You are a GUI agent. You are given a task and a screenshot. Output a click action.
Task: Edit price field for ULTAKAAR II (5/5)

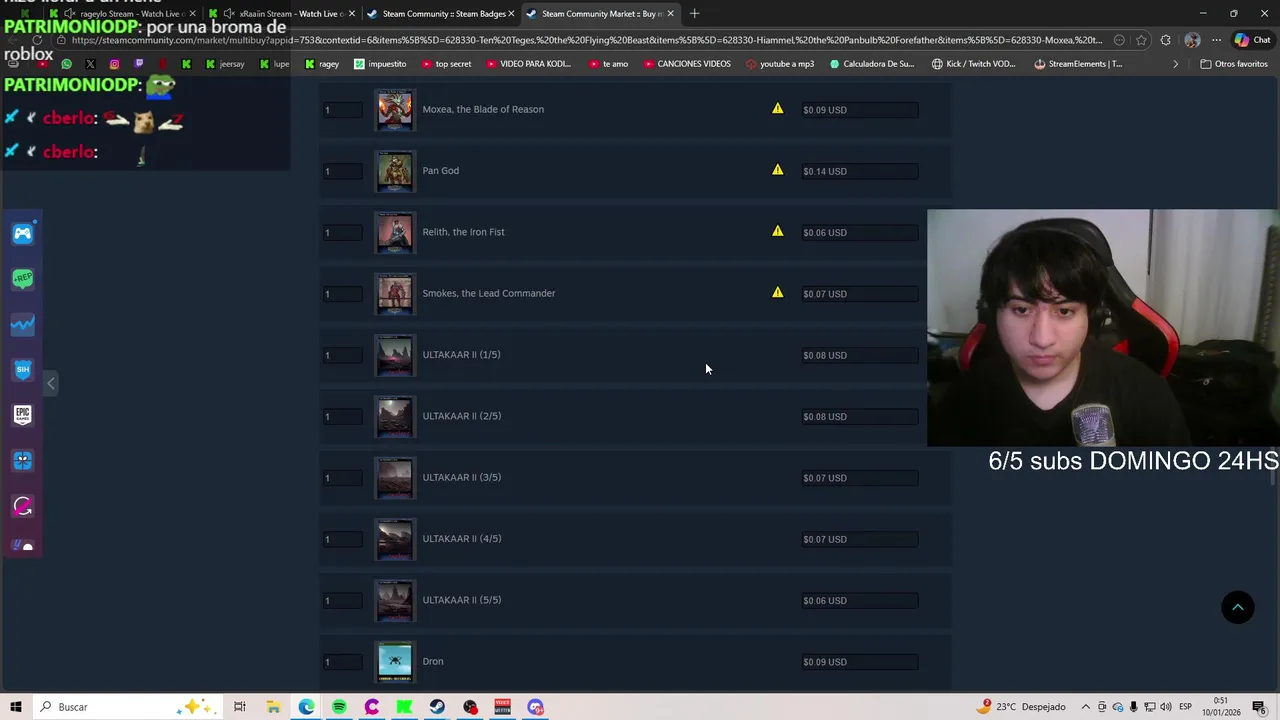point(859,600)
